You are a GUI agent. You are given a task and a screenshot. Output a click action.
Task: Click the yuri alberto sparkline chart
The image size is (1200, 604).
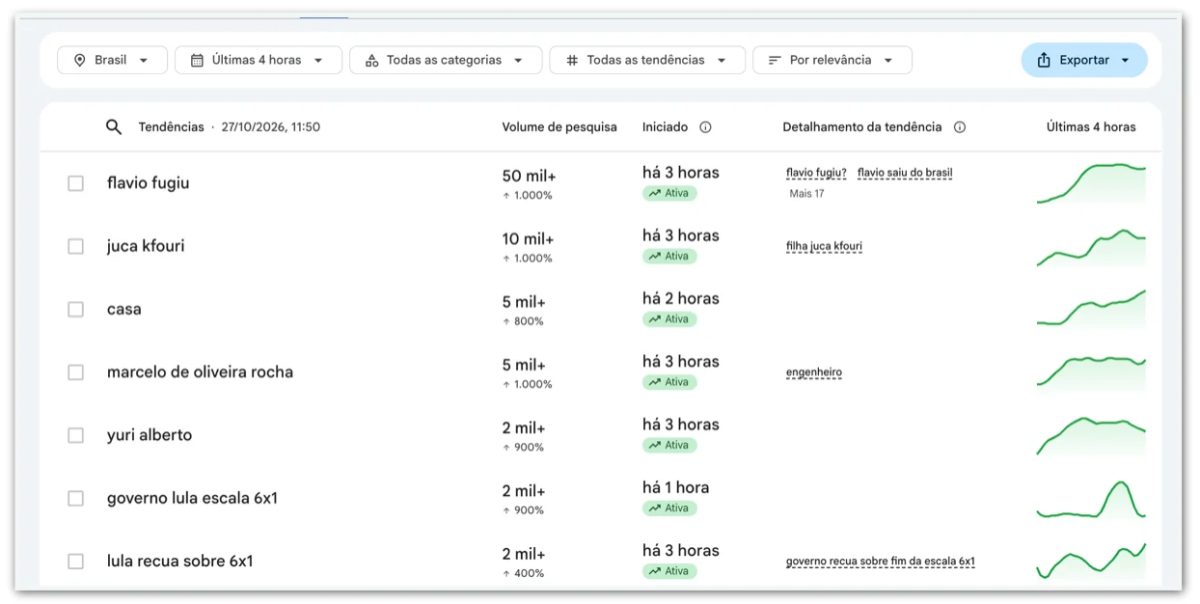(x=1091, y=436)
